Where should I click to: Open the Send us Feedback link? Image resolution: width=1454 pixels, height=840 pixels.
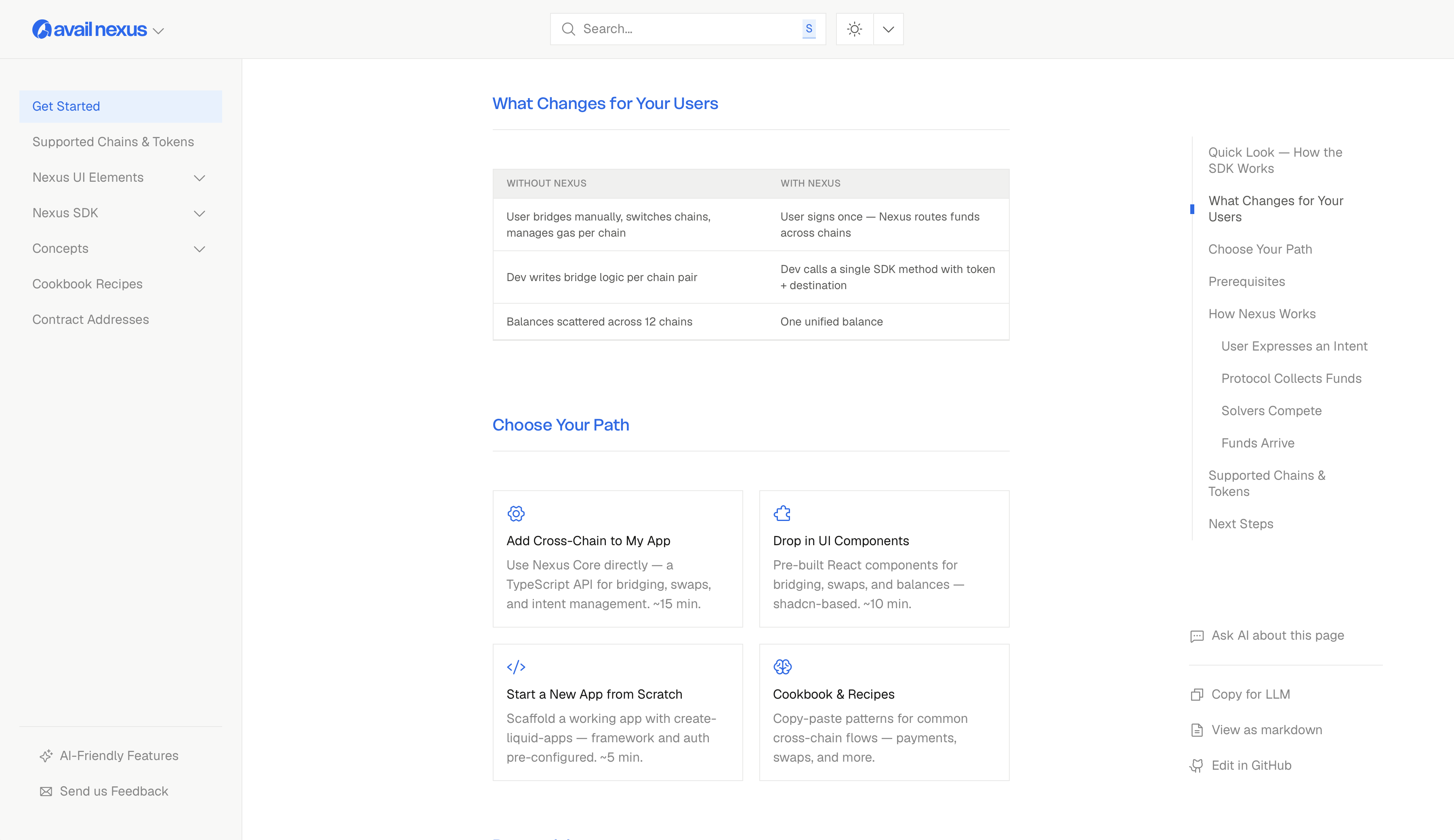(x=114, y=792)
